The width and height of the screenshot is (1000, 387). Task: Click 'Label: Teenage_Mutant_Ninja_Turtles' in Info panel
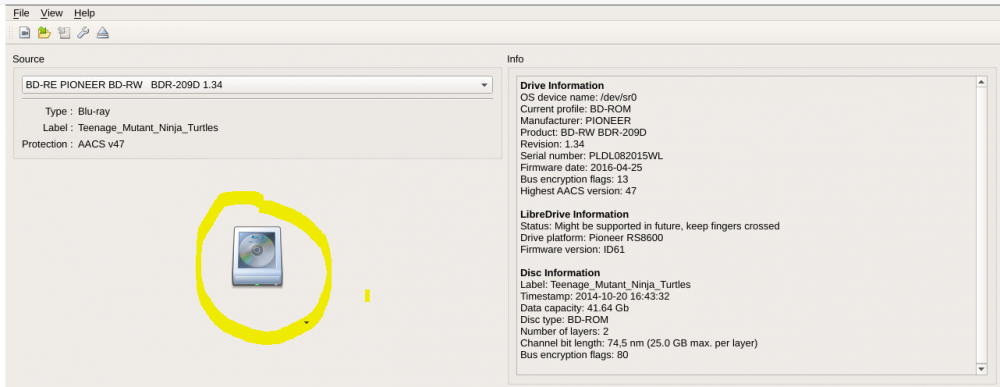[x=605, y=284]
